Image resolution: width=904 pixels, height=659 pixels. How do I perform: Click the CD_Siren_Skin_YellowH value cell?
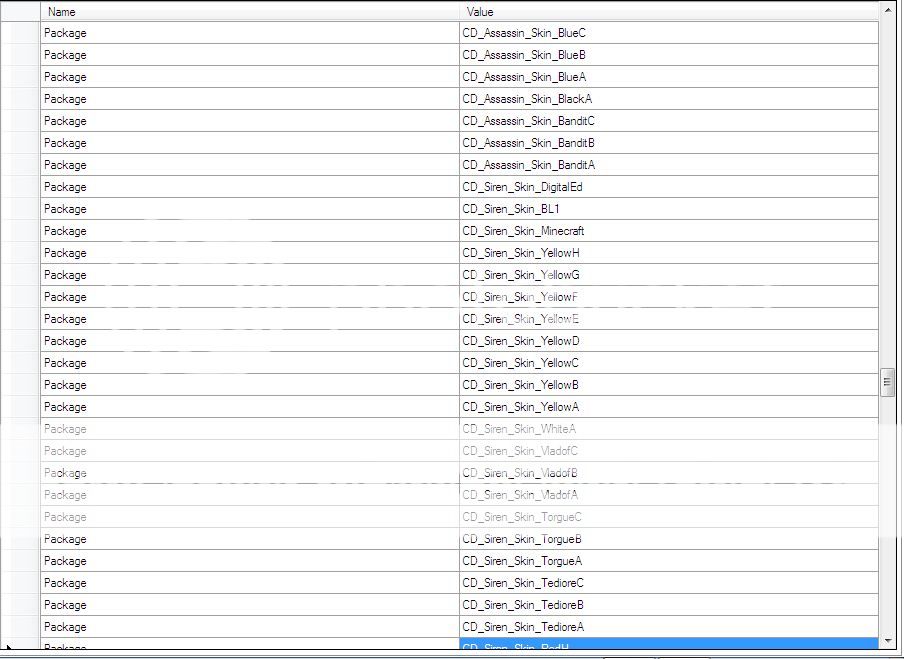668,253
